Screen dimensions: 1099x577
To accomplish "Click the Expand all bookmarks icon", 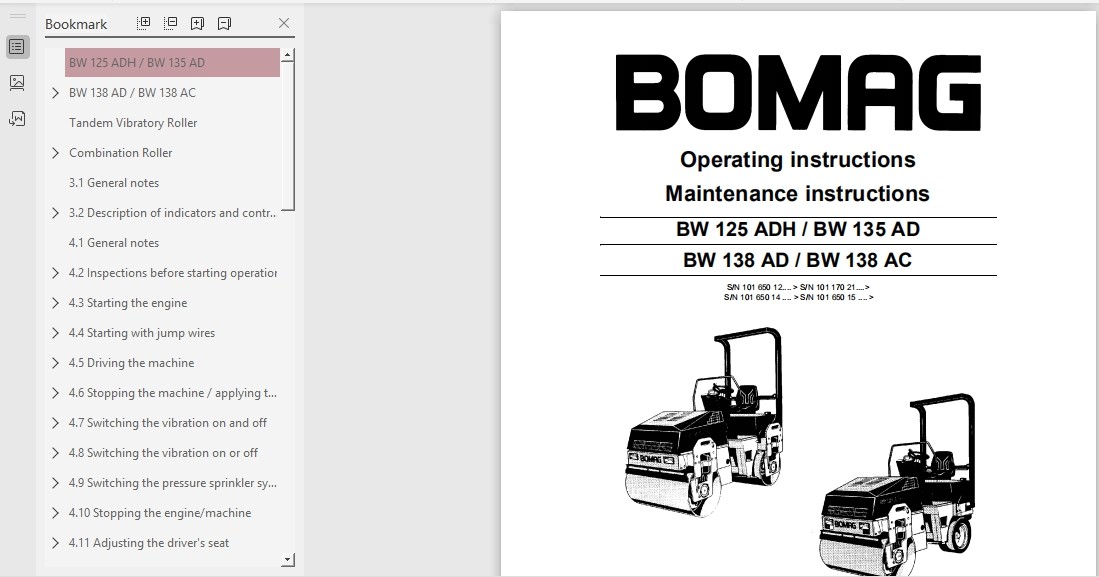I will point(144,23).
